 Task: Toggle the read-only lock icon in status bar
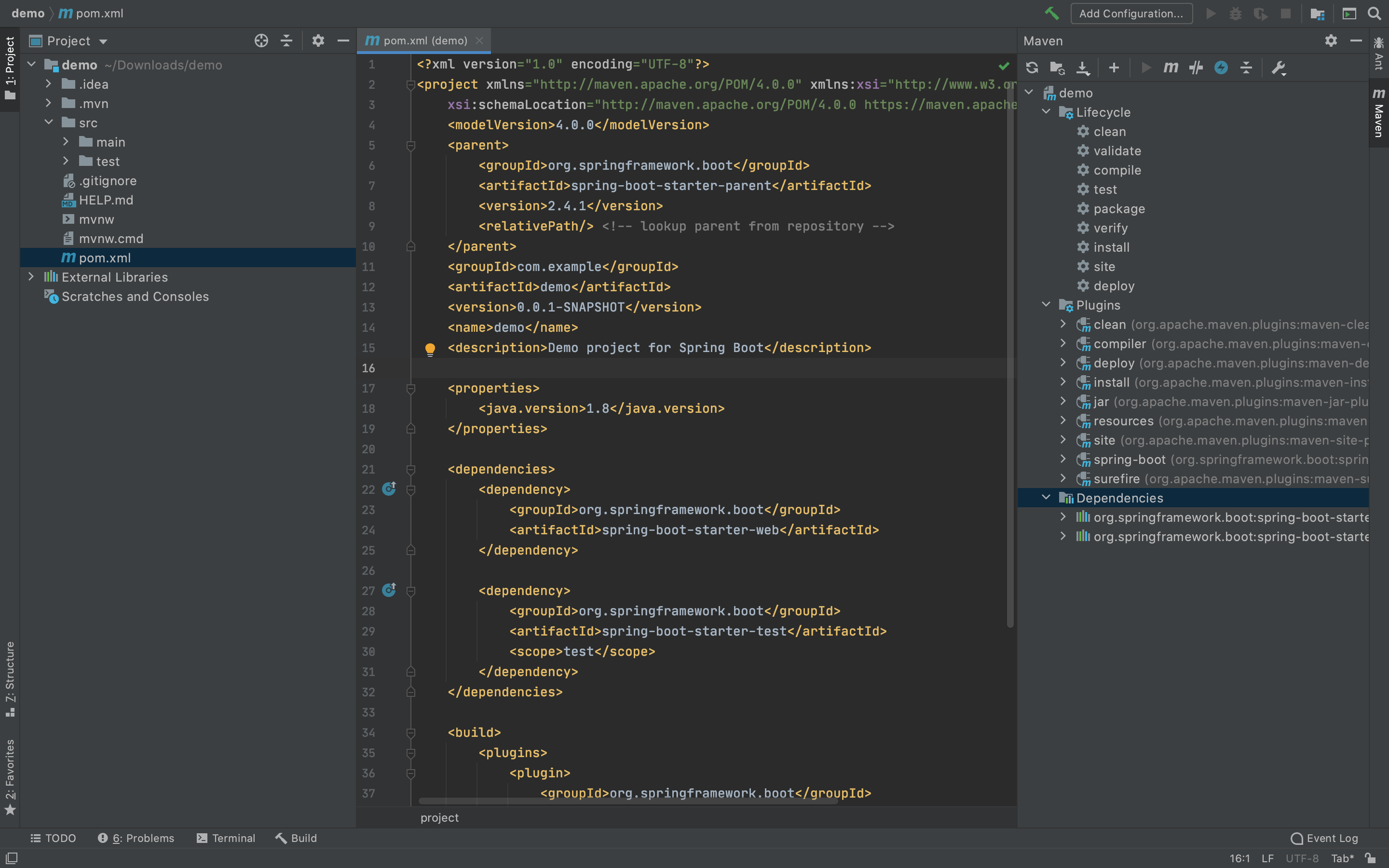coord(1371,858)
